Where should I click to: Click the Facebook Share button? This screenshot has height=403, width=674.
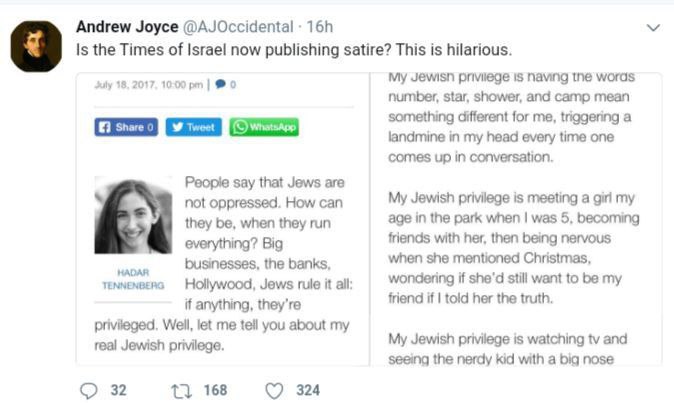pyautogui.click(x=126, y=127)
